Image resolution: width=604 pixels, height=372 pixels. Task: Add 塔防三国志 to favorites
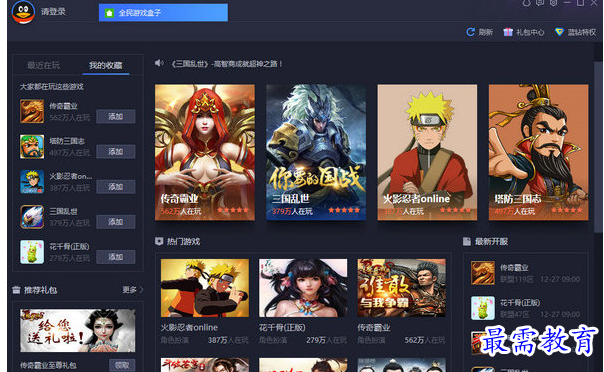[x=116, y=152]
